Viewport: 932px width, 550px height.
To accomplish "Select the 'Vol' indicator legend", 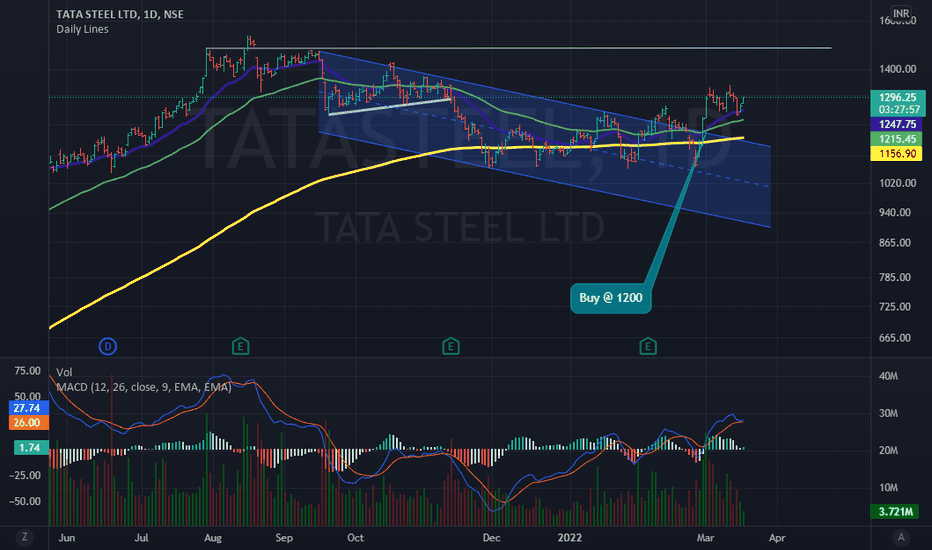I will pyautogui.click(x=64, y=372).
